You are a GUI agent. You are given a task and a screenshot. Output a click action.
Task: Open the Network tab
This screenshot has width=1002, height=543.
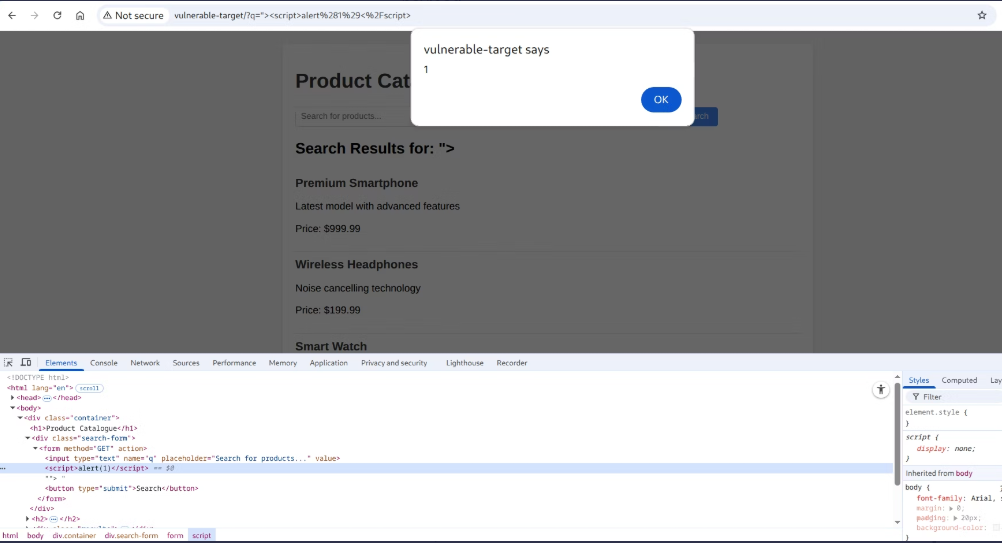click(145, 363)
